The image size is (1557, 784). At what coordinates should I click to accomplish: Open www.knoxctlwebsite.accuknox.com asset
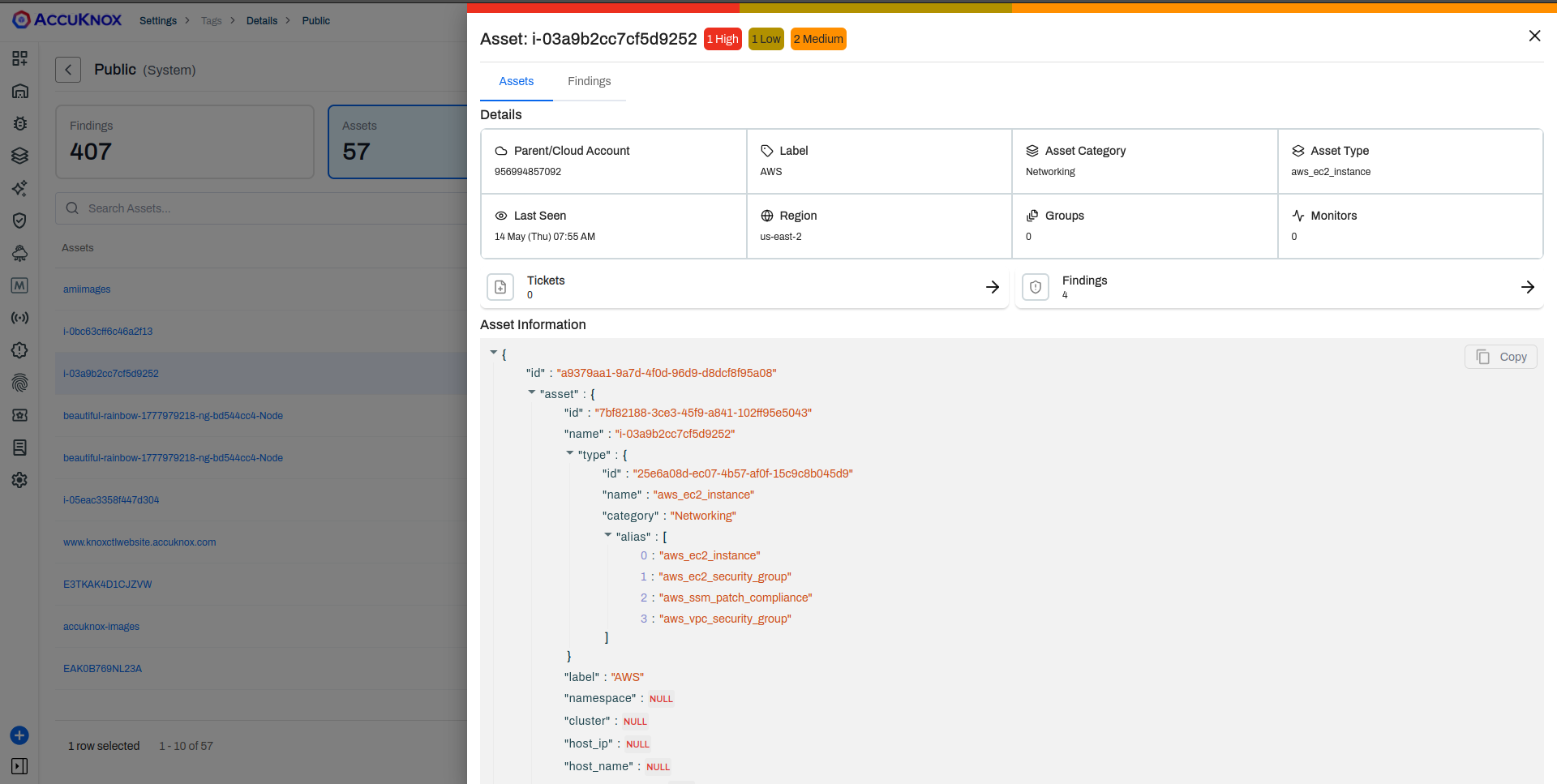tap(139, 542)
